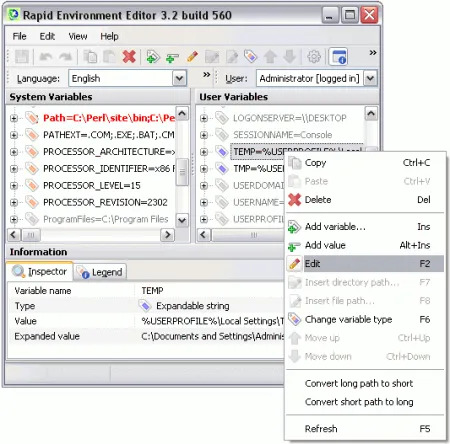
Task: Switch to the Legend tab
Action: 100,272
